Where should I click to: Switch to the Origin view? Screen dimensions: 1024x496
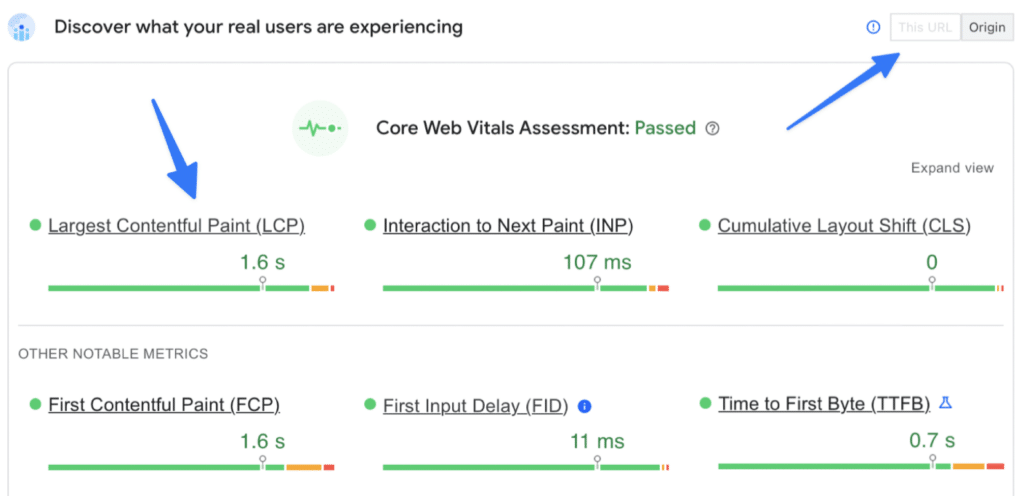point(987,27)
